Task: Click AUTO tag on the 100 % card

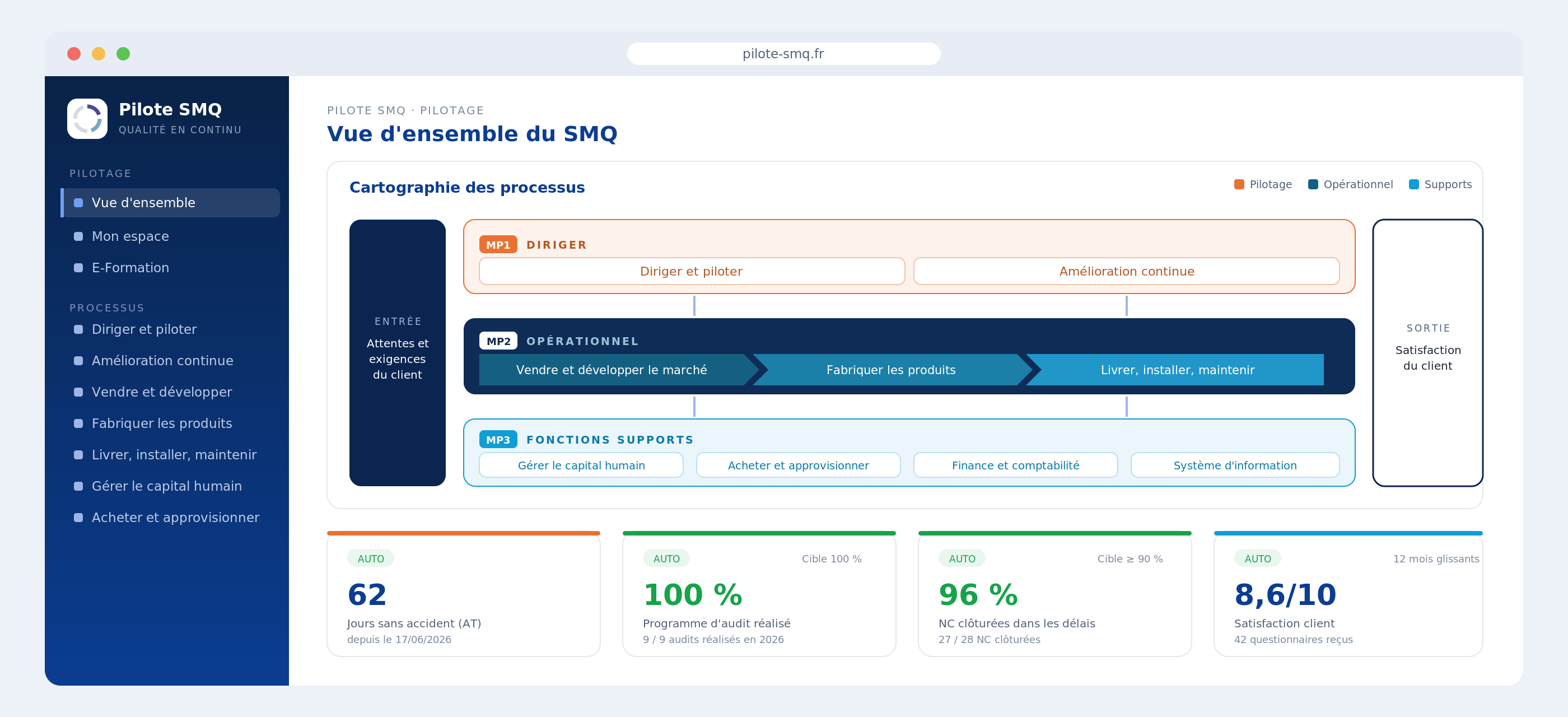Action: [666, 558]
